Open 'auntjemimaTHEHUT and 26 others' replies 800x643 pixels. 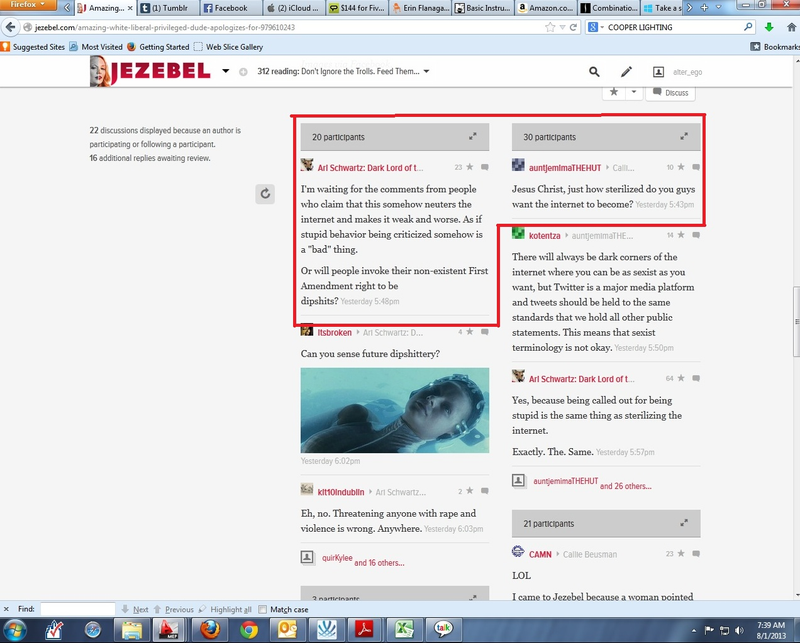[592, 483]
